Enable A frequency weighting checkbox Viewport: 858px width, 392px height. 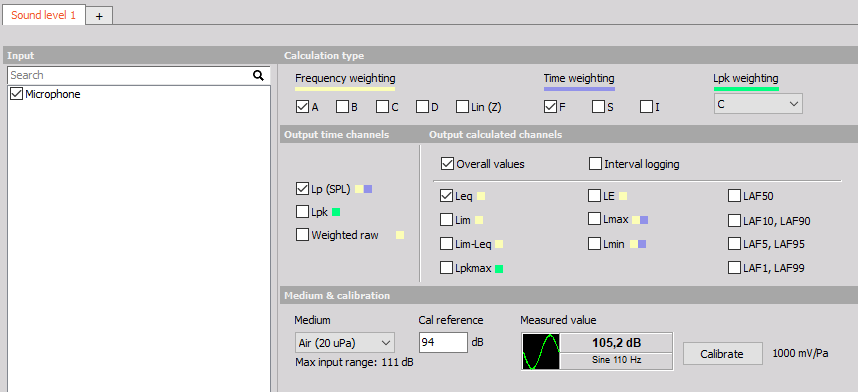[302, 107]
